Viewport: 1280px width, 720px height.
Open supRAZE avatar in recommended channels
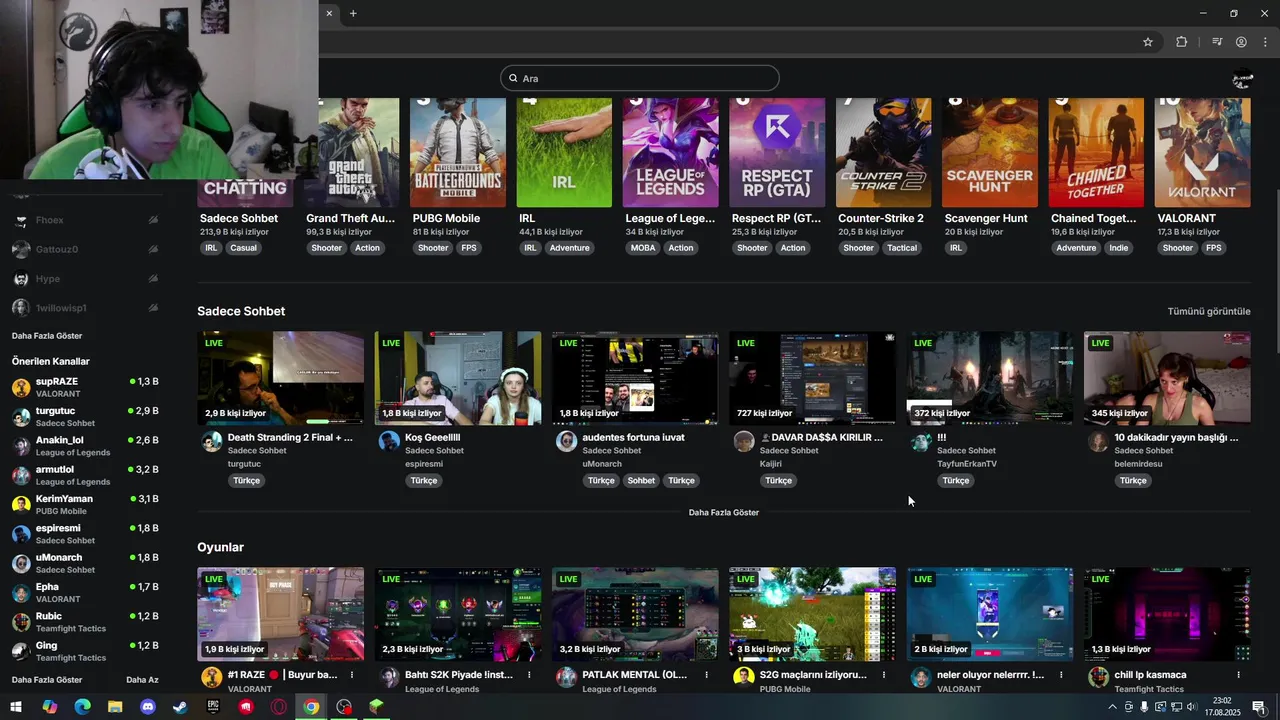click(20, 387)
